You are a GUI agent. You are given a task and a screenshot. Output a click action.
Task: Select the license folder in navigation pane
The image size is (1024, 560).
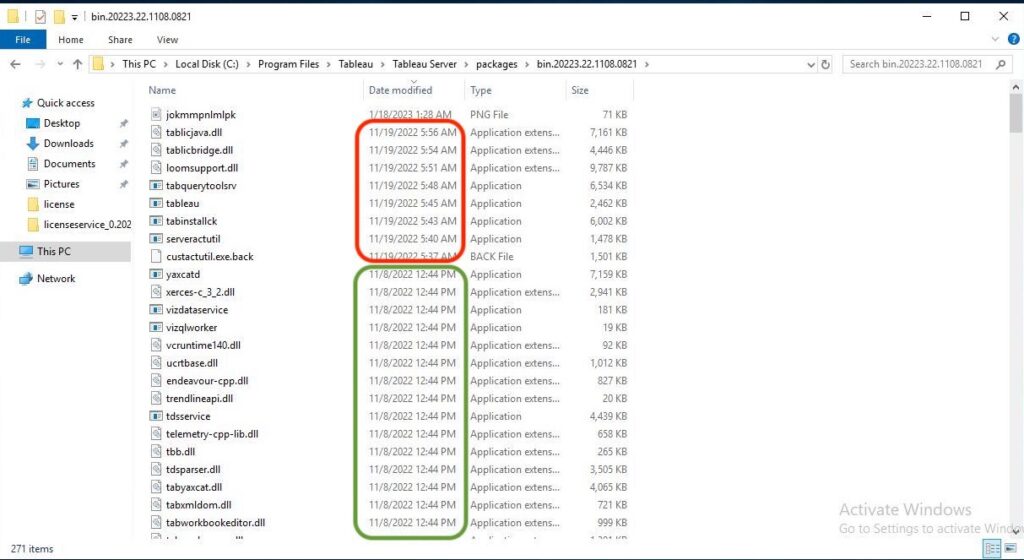(59, 204)
